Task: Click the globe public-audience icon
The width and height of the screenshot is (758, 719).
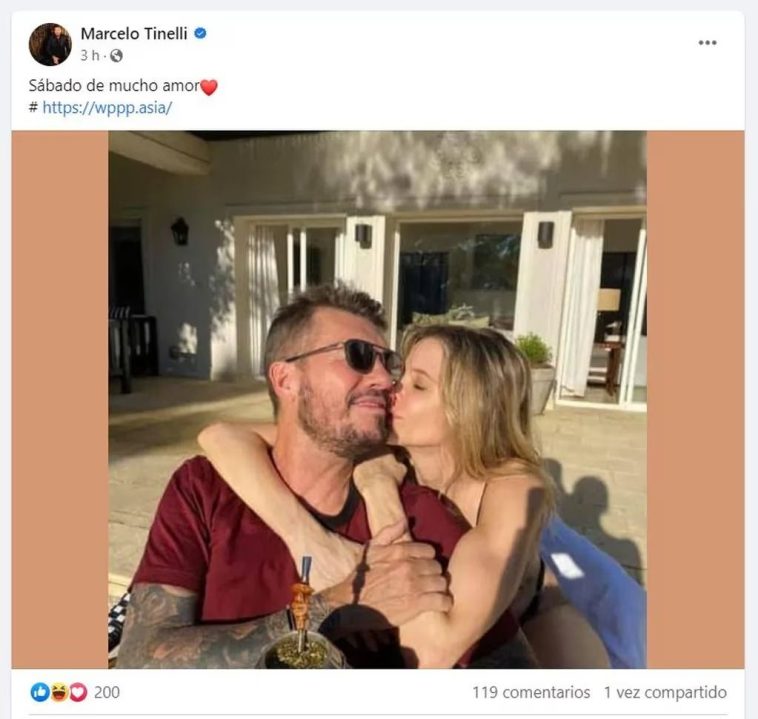Action: [x=117, y=56]
